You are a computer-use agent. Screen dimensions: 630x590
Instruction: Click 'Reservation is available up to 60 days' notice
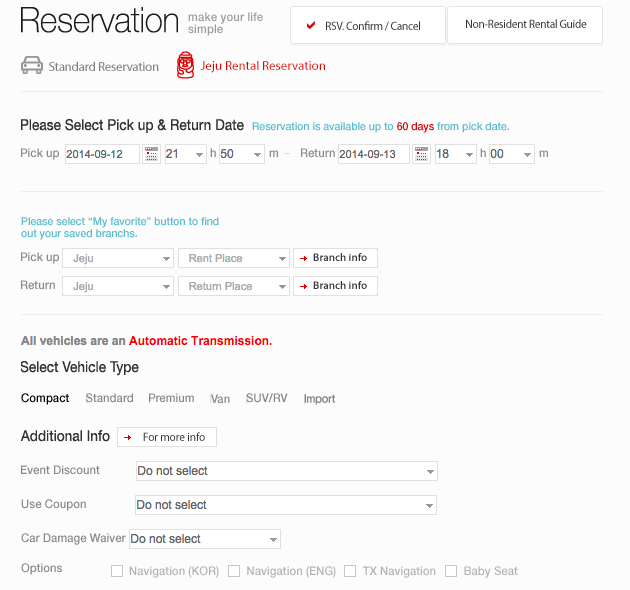pyautogui.click(x=380, y=127)
